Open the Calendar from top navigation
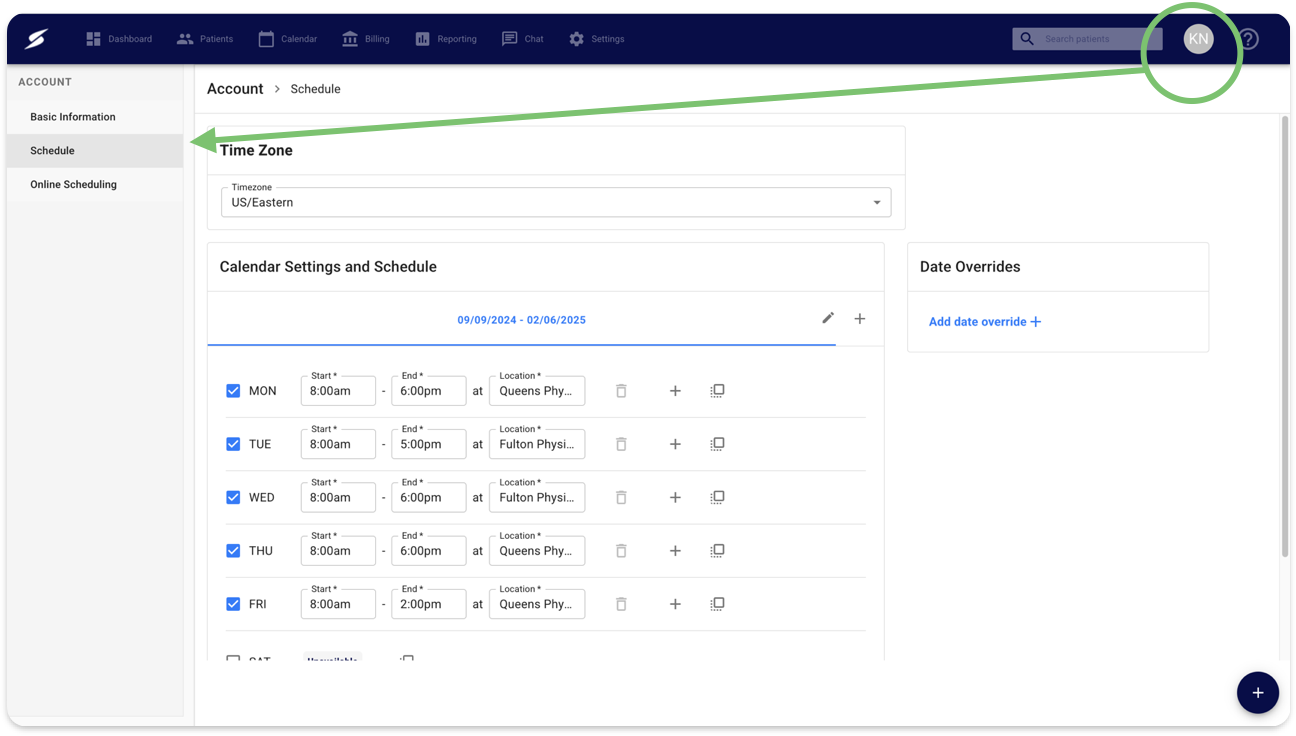 pos(288,39)
